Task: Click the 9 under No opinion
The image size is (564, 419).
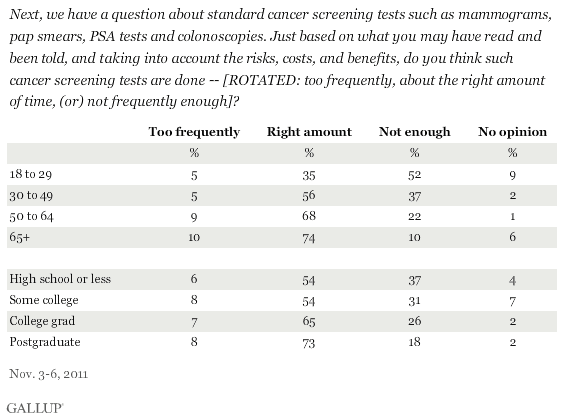Action: click(513, 175)
